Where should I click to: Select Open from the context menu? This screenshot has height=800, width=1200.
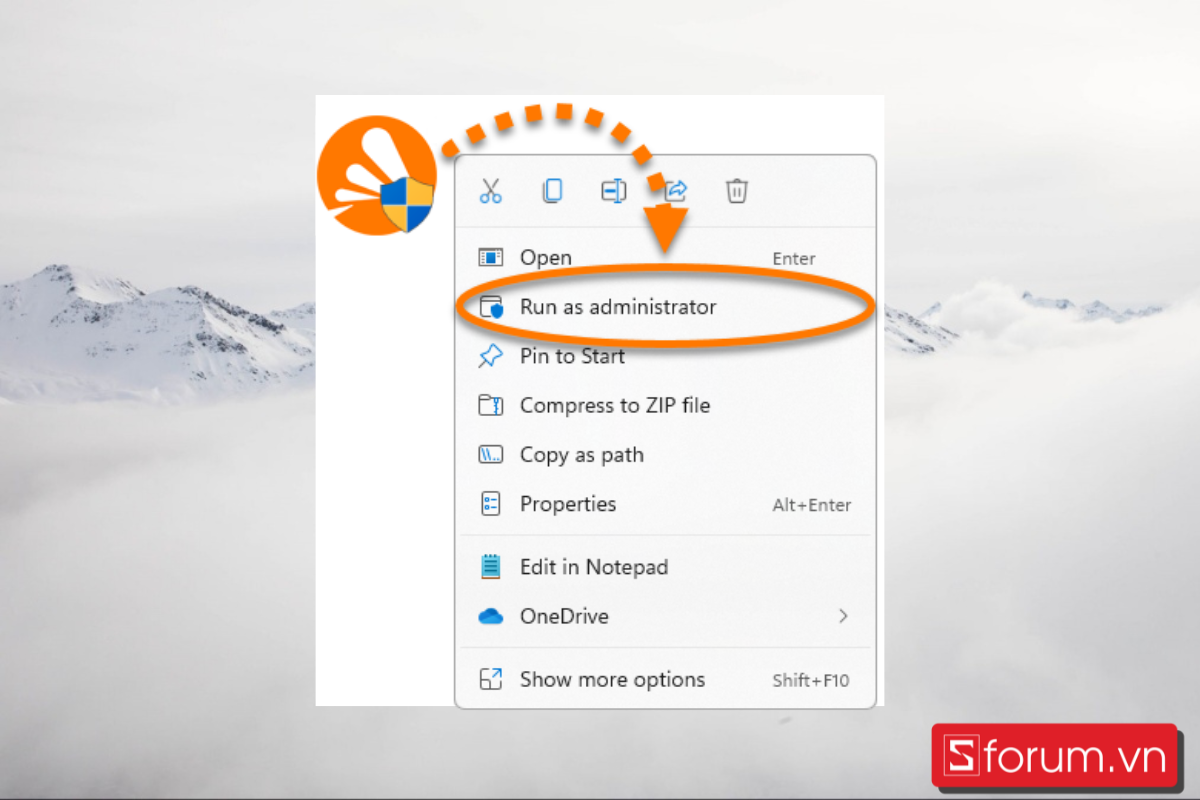[x=665, y=258]
